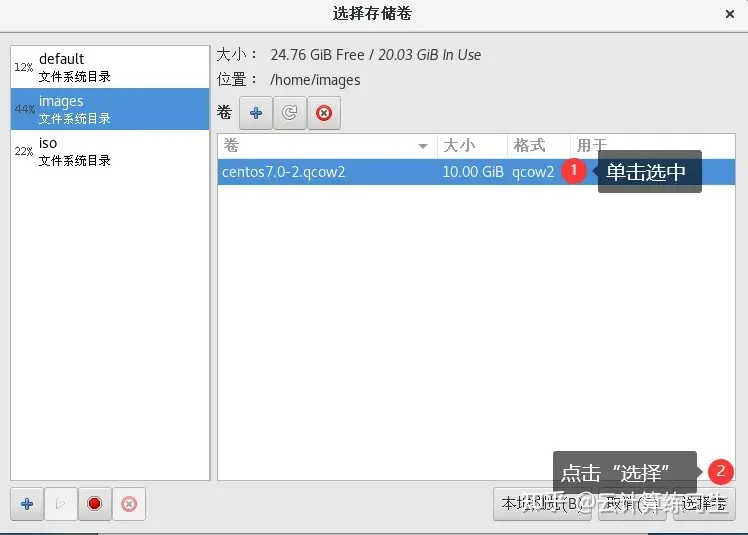Sort by the 卷 column header
The width and height of the screenshot is (748, 535).
327,146
